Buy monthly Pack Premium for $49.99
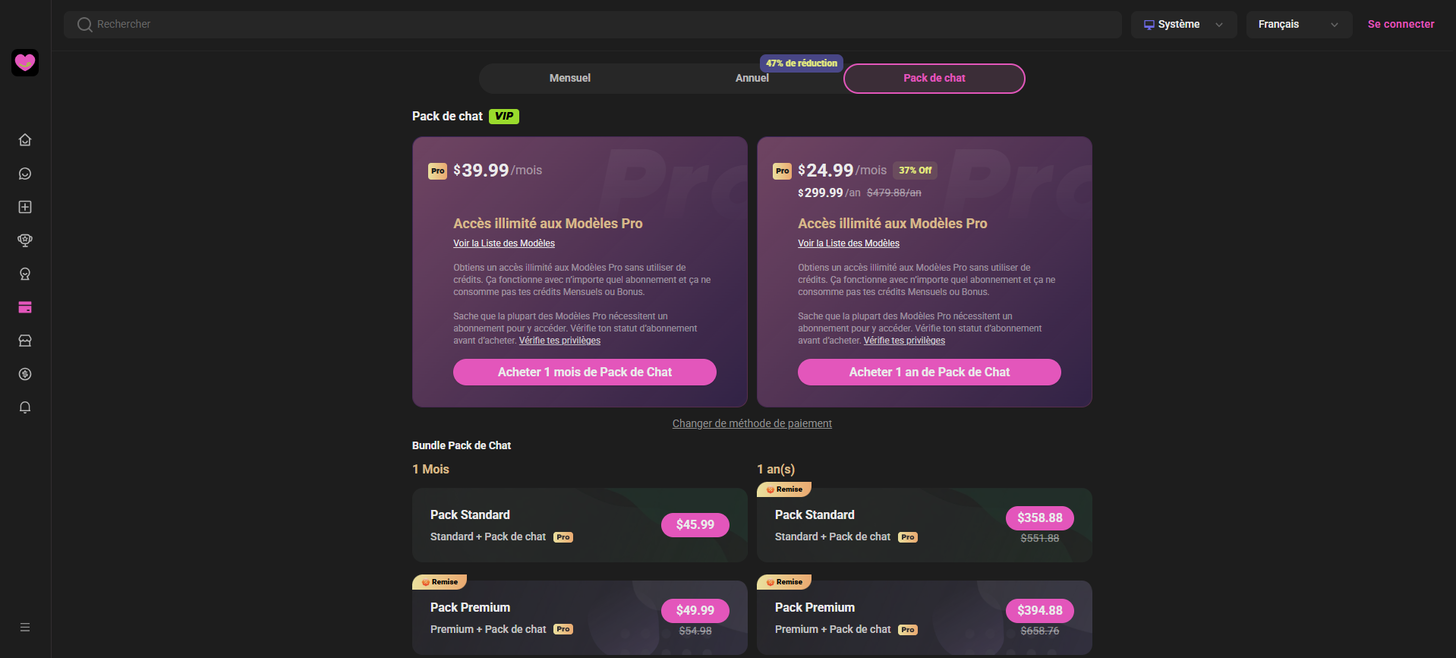The height and width of the screenshot is (658, 1456). pyautogui.click(x=695, y=611)
